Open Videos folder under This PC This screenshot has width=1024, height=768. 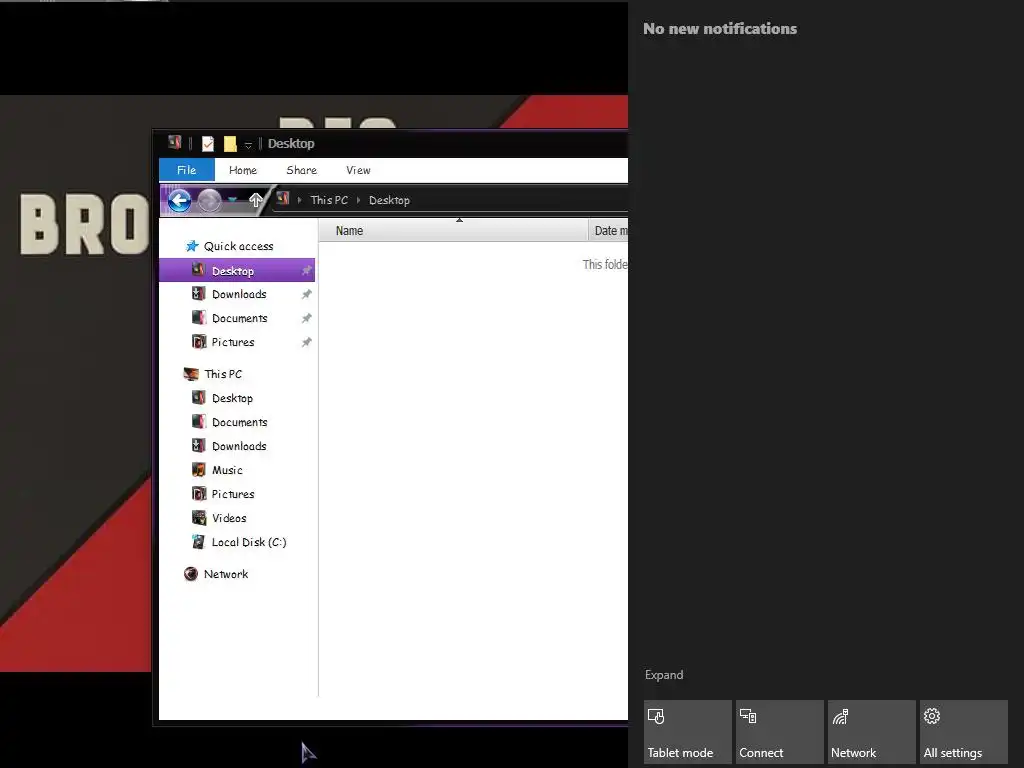(229, 518)
